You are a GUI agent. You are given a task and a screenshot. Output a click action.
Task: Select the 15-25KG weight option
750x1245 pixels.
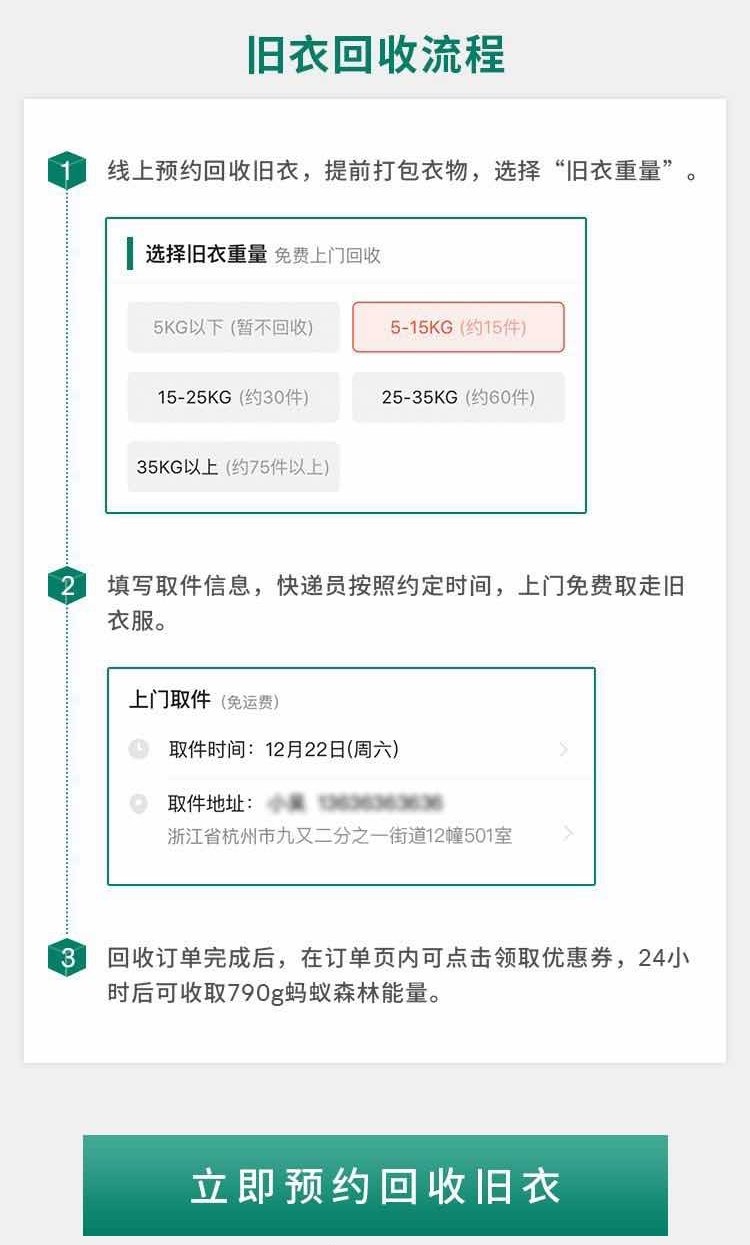233,397
